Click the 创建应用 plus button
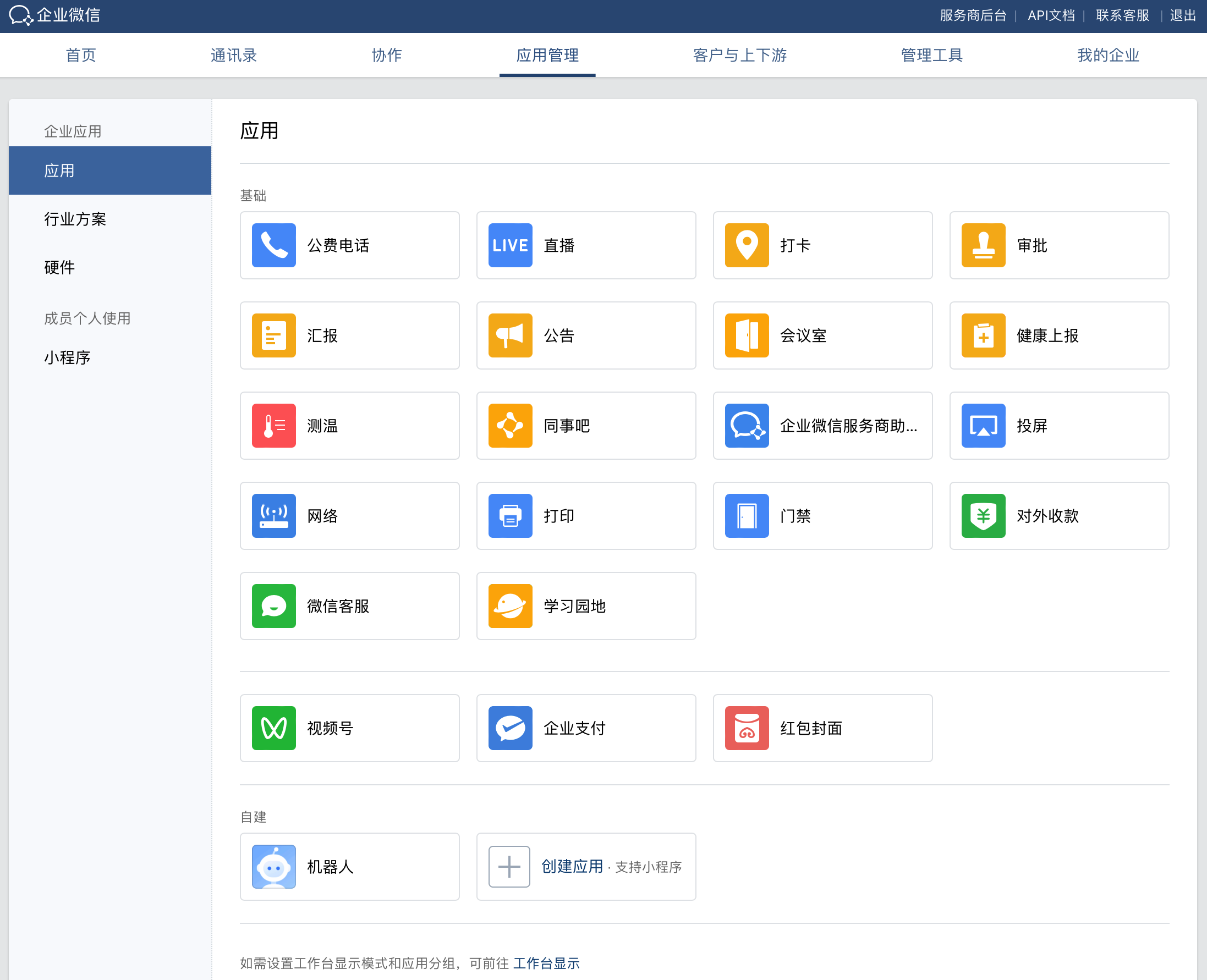Image resolution: width=1207 pixels, height=980 pixels. [x=509, y=866]
